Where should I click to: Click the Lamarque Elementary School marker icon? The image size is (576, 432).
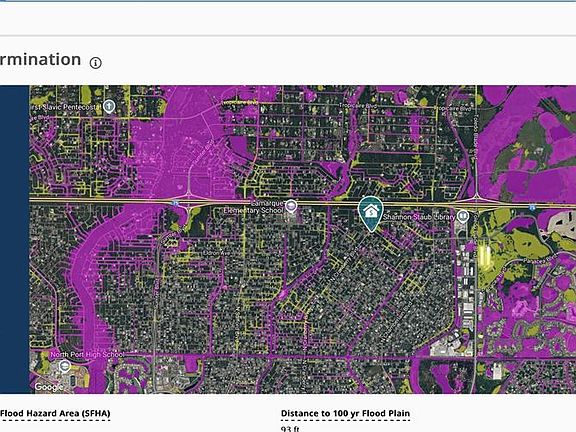[292, 206]
